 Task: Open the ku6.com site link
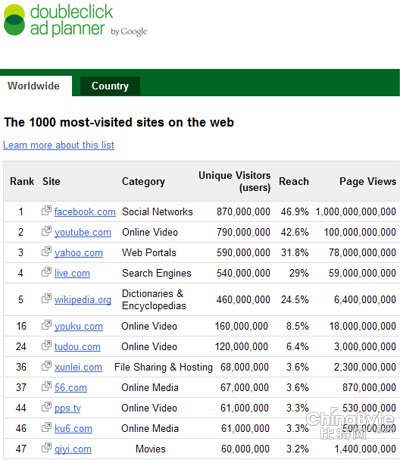(x=73, y=429)
